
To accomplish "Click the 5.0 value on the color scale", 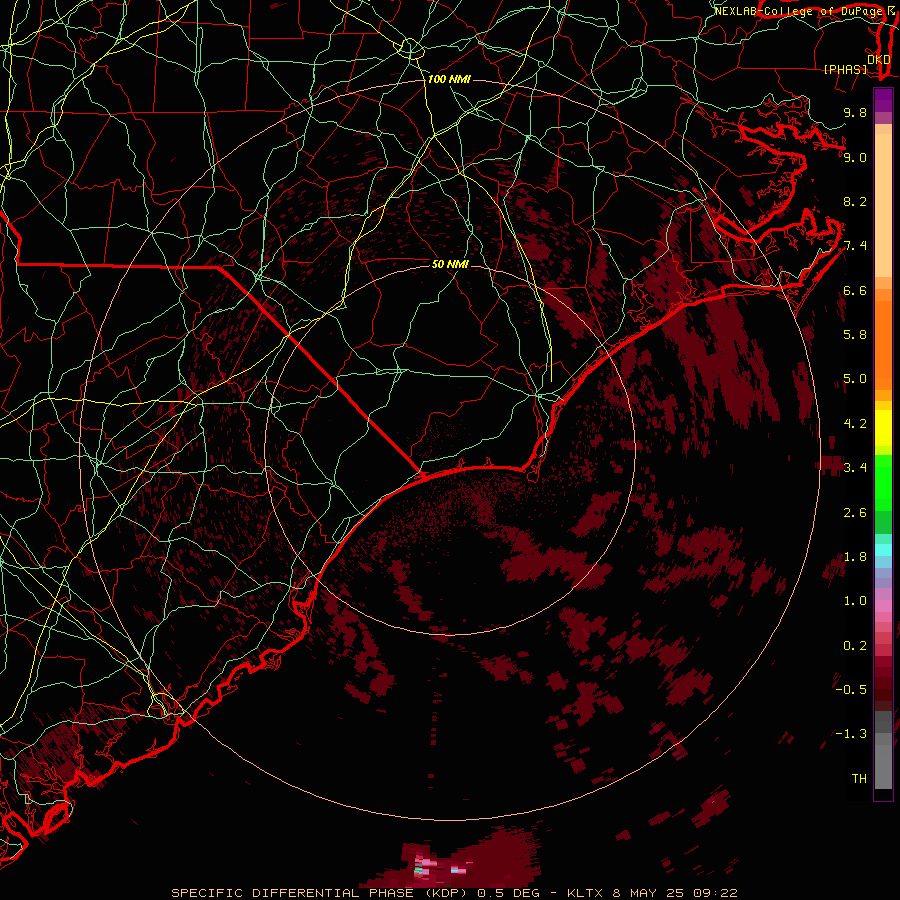I will [x=855, y=379].
